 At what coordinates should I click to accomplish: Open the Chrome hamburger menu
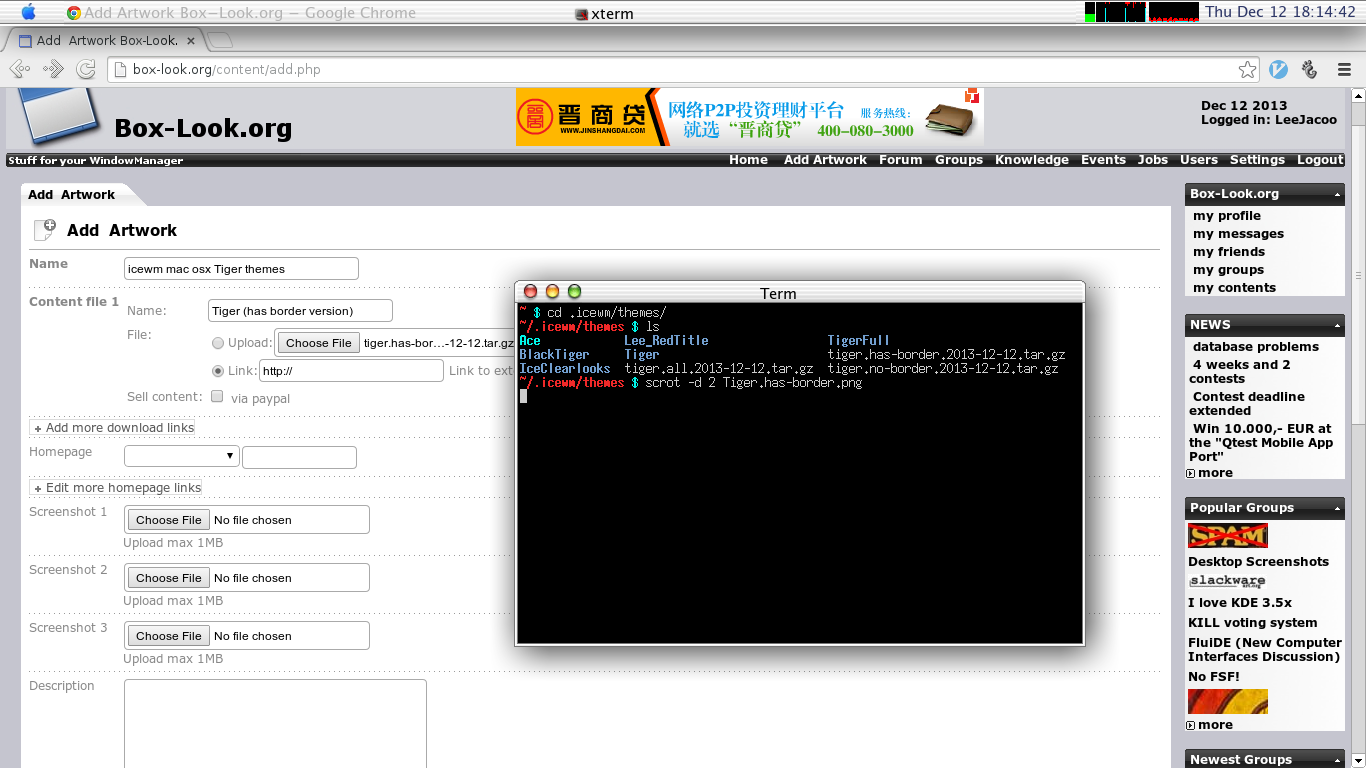click(1344, 69)
